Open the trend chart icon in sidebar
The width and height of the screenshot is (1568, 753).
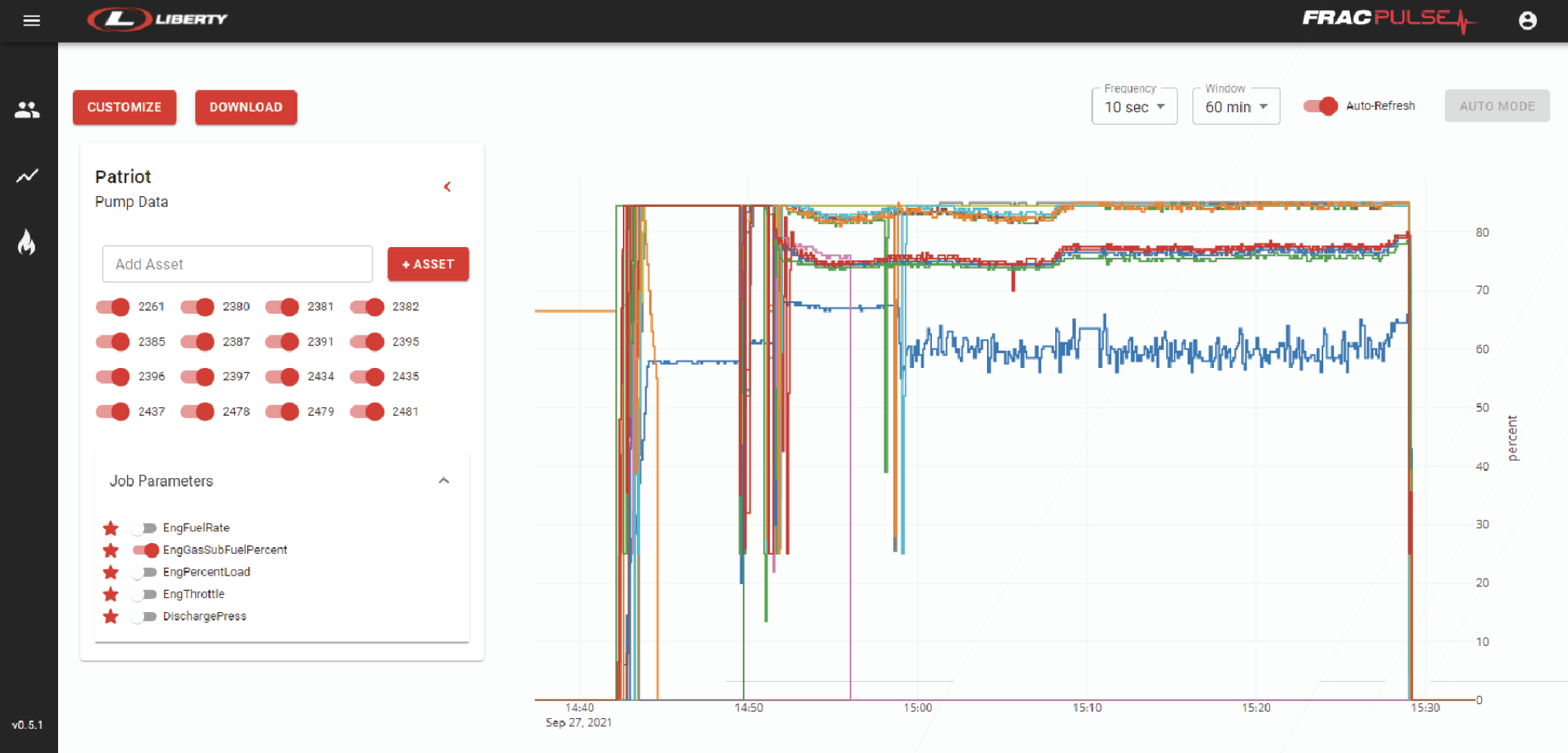27,176
